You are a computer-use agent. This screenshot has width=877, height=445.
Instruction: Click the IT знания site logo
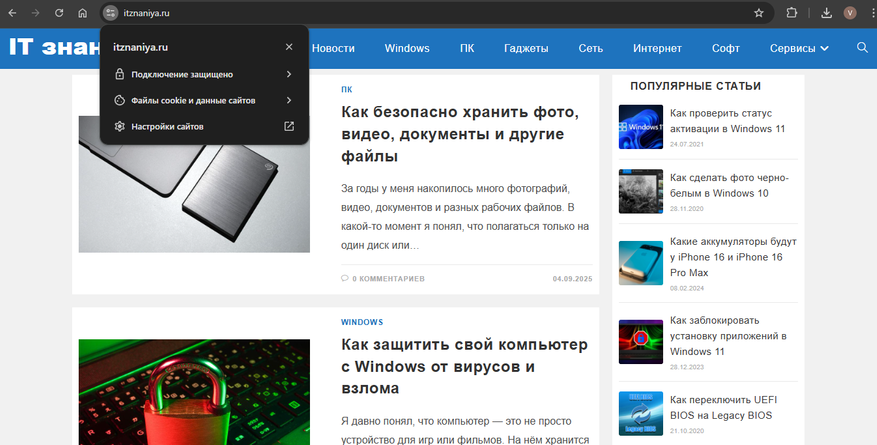tap(55, 48)
